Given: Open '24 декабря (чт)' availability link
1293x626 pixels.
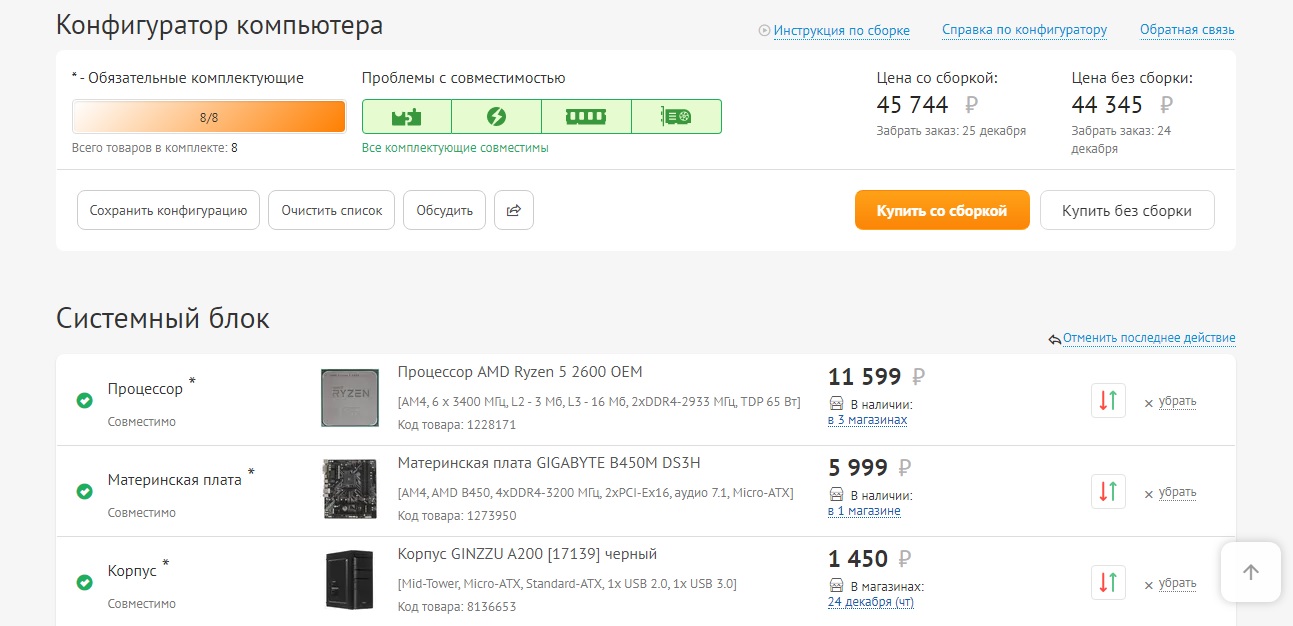Looking at the screenshot, I should [871, 602].
